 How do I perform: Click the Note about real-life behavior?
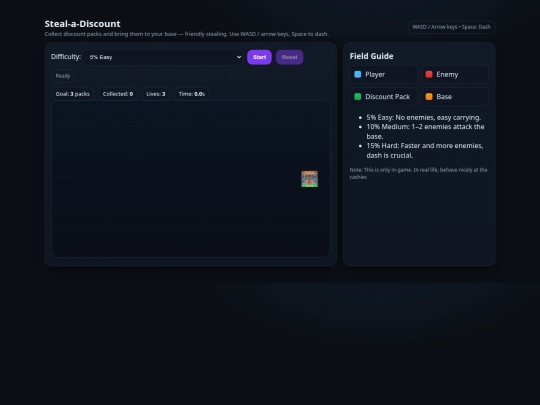point(418,173)
